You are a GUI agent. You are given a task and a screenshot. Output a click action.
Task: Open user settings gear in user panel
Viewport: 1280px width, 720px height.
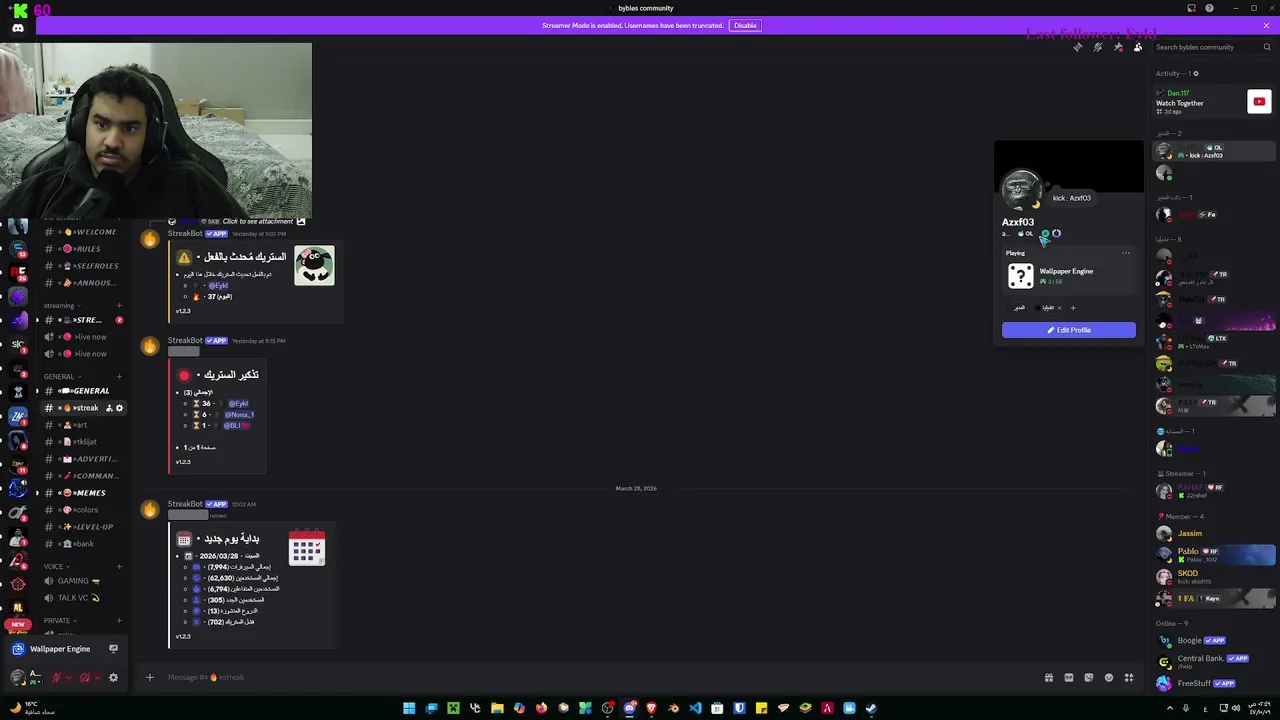click(113, 677)
